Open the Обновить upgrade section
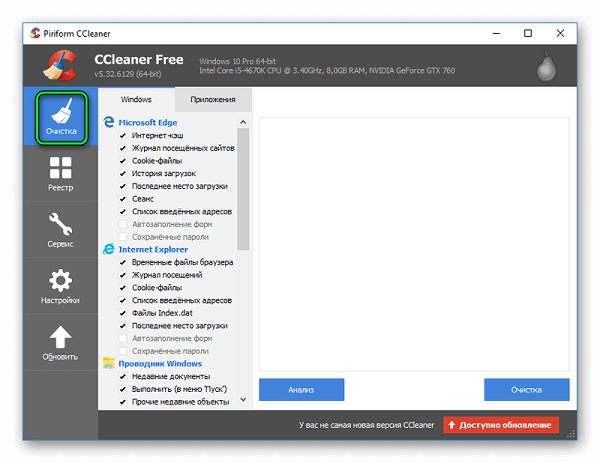This screenshot has width=600, height=463. tap(60, 343)
